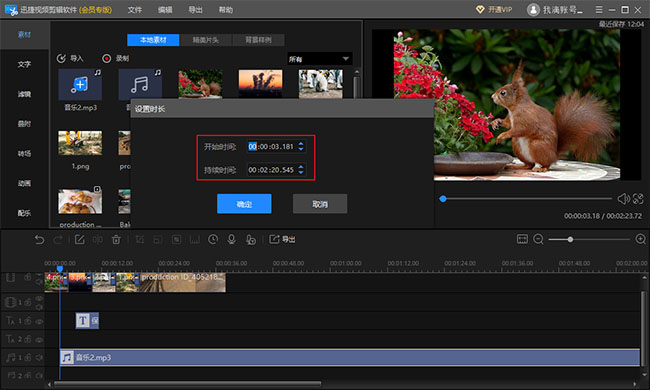Open the hamburger menu in title bar
The image size is (650, 390).
click(x=599, y=10)
